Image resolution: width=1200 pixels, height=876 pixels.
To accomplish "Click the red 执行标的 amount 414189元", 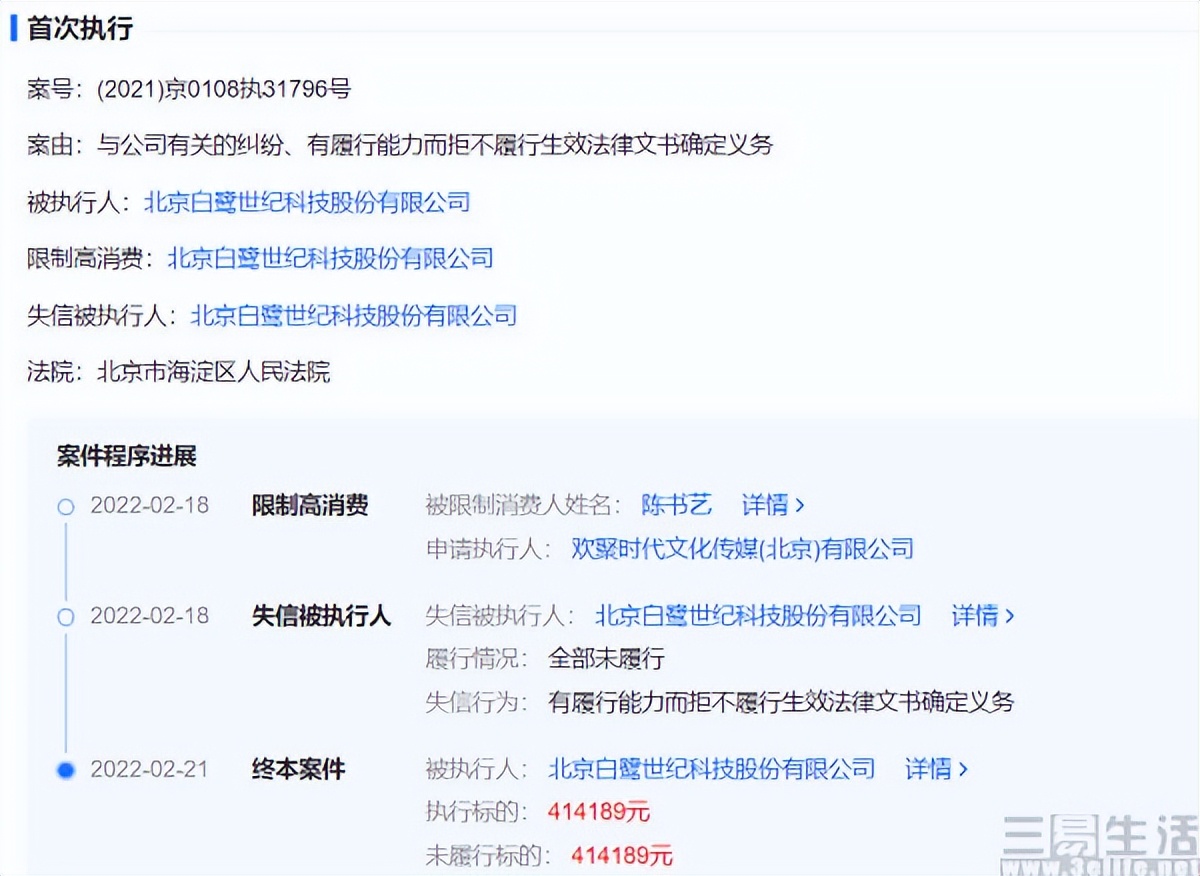I will click(599, 812).
